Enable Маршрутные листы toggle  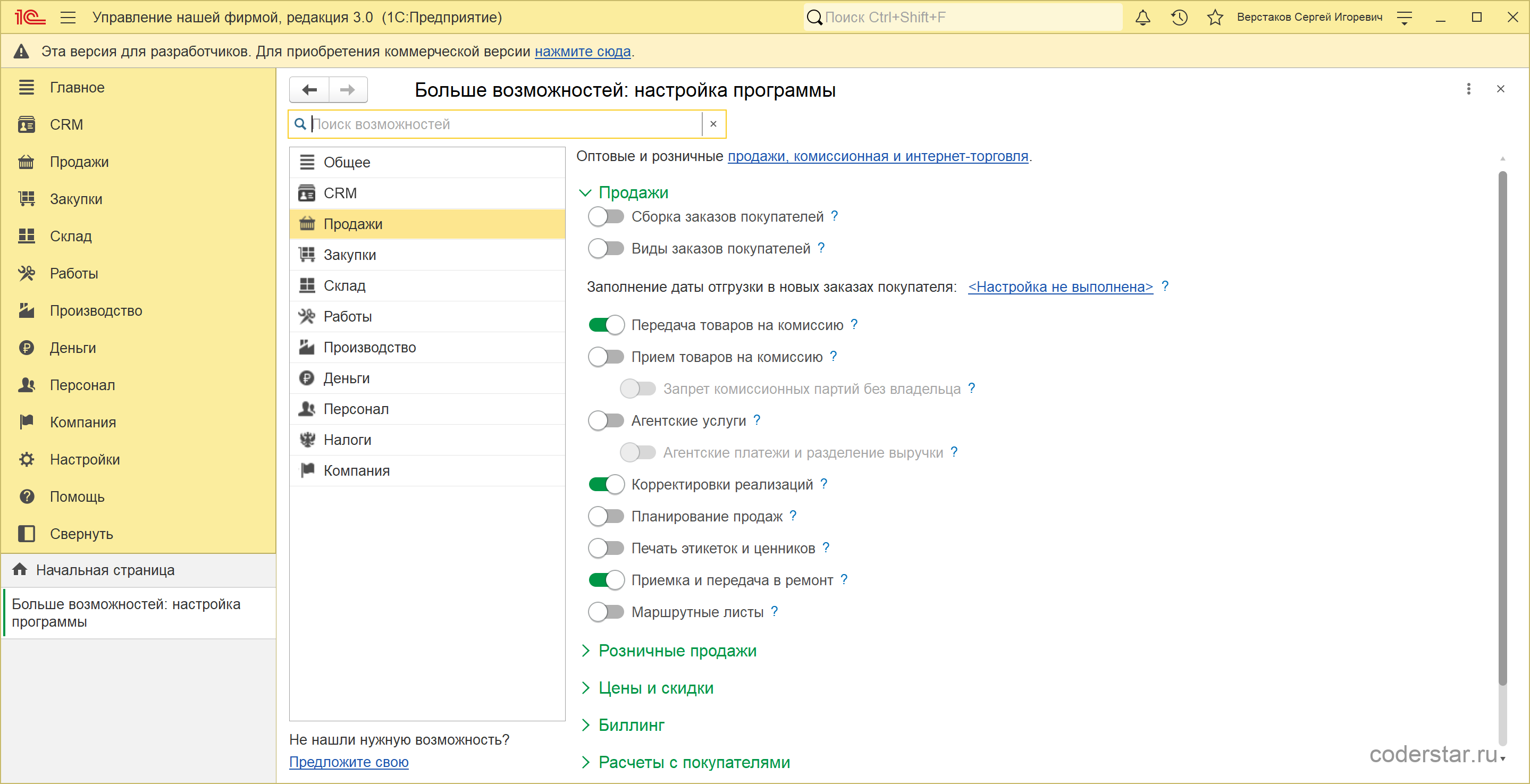(607, 612)
